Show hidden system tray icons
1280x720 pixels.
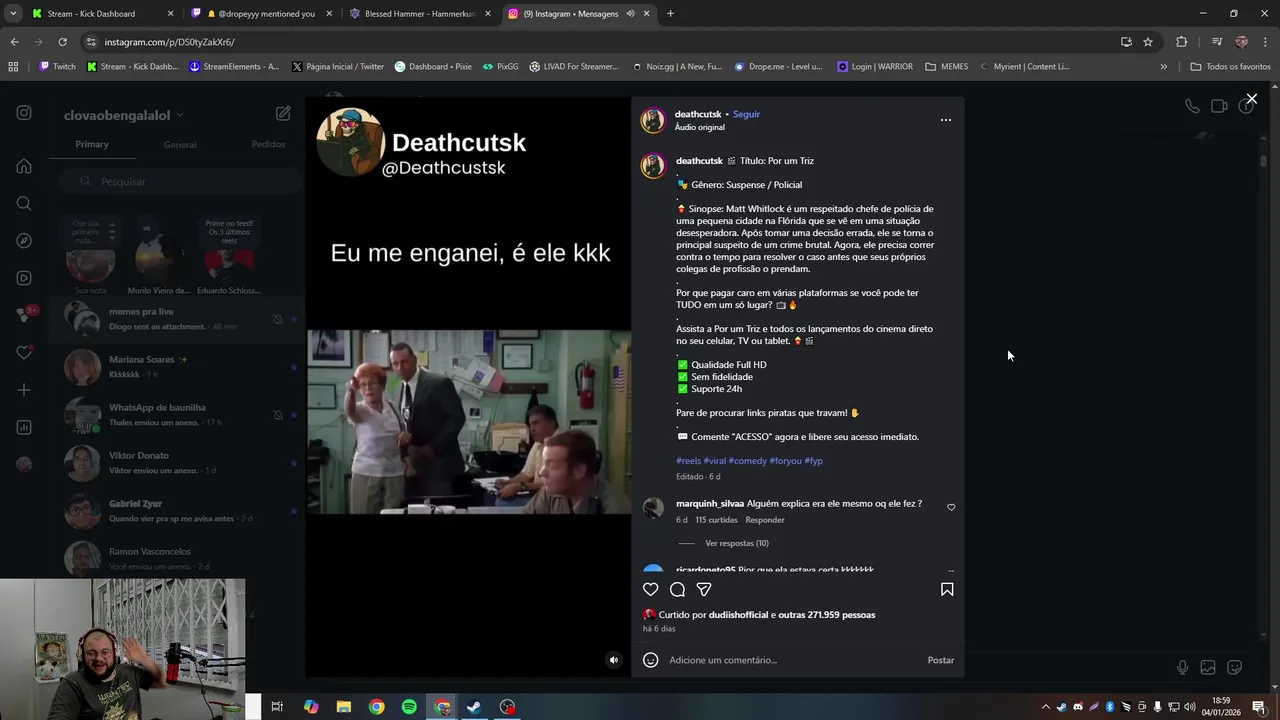tap(1046, 707)
